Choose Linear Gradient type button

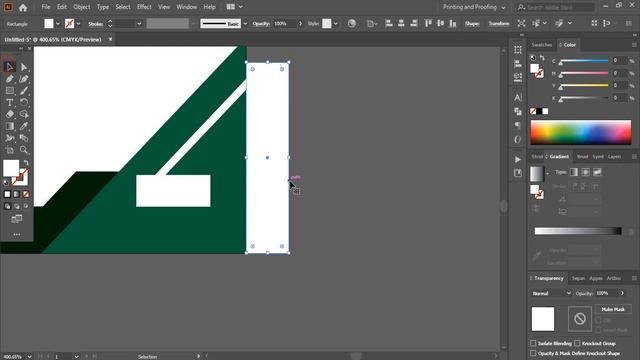(574, 172)
